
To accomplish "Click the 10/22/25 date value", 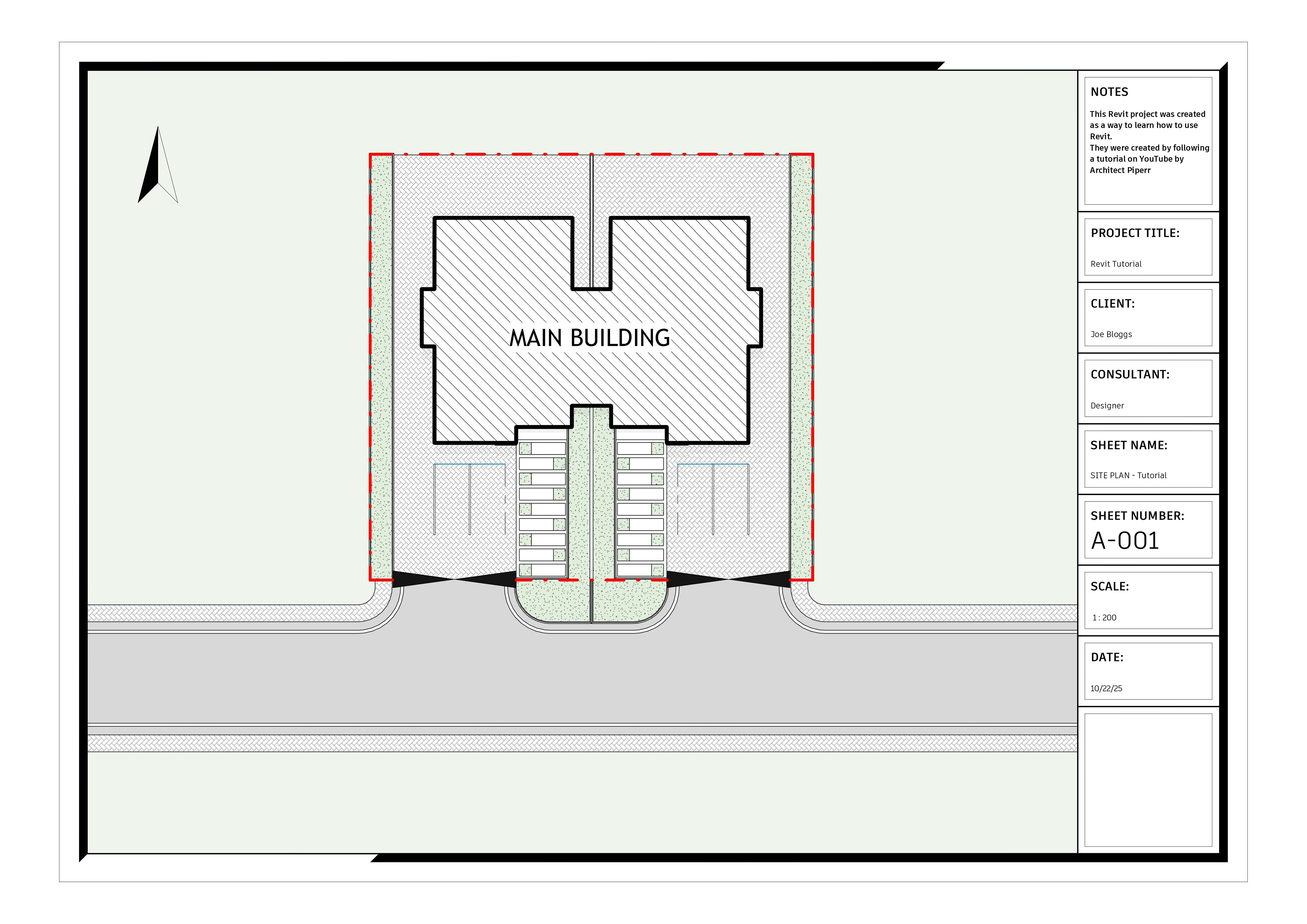I will (1106, 689).
